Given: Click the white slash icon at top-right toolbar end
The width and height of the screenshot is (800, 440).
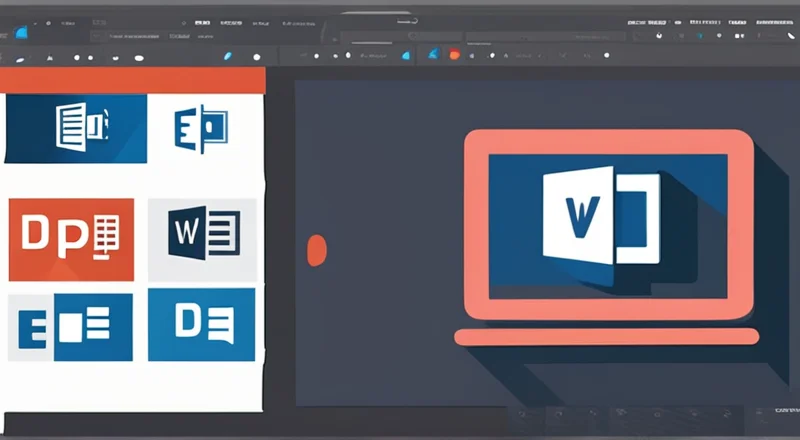Looking at the screenshot, I should [789, 36].
